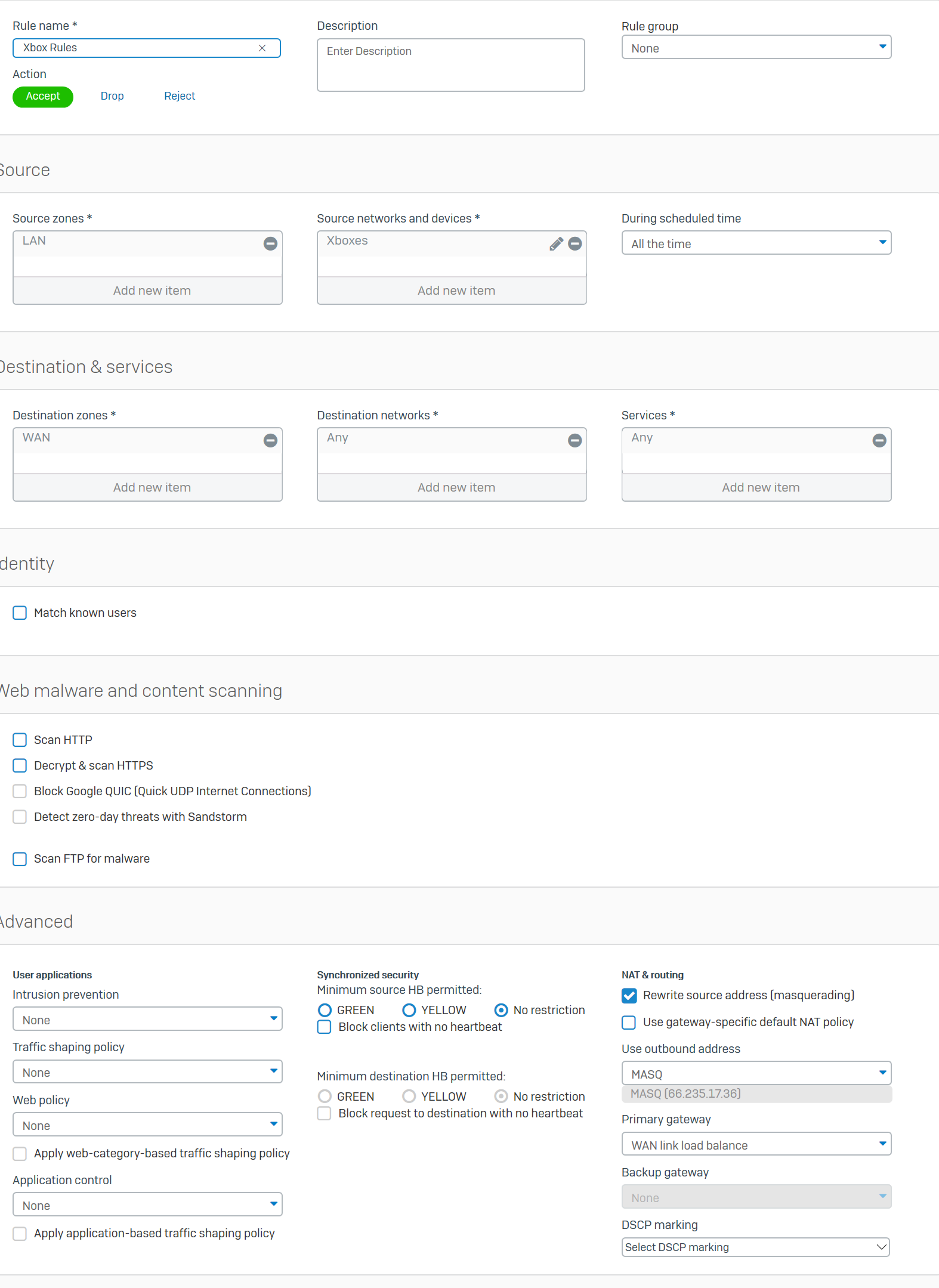Remove LAN from Source zones

coord(270,243)
